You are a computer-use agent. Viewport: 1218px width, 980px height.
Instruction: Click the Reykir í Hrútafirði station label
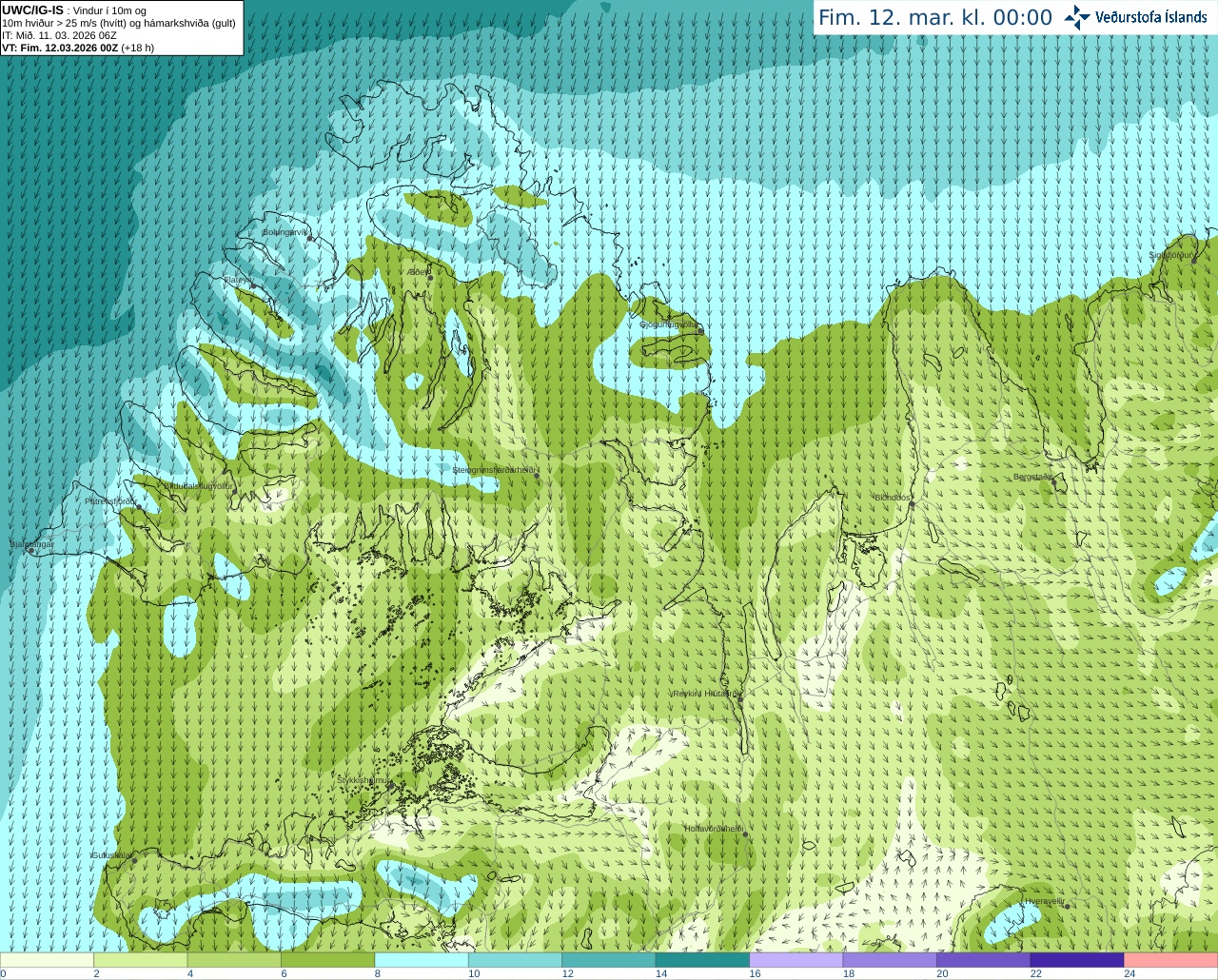tap(706, 694)
